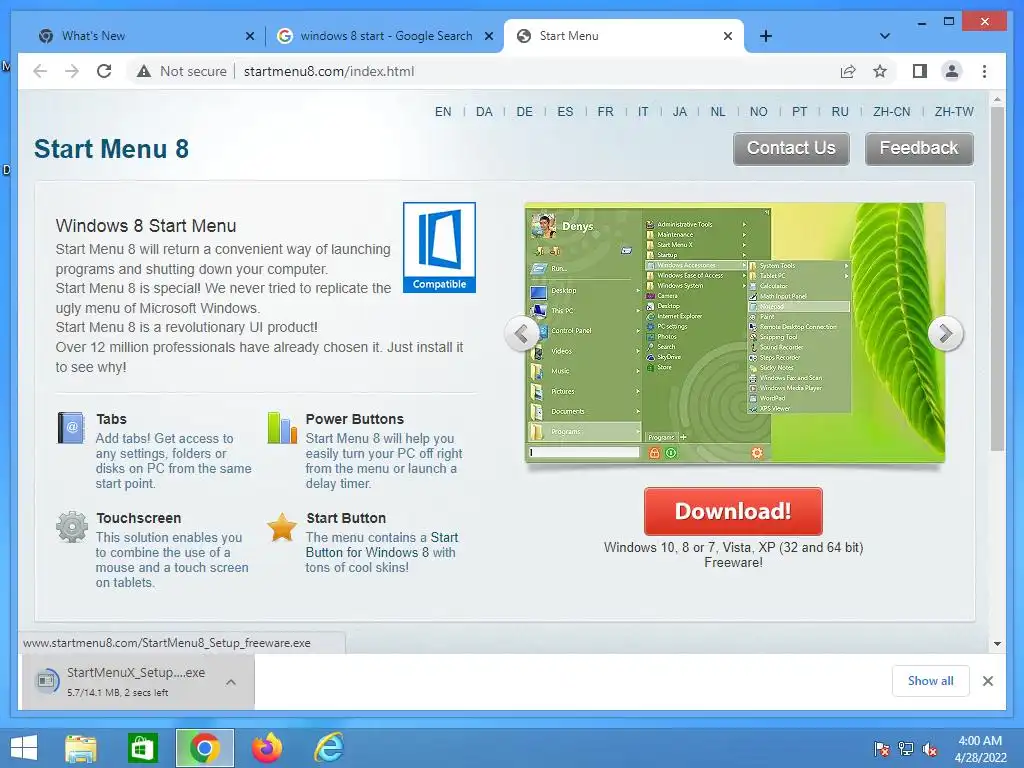Image resolution: width=1024 pixels, height=768 pixels.
Task: Click the Start Button star icon
Action: pos(282,527)
